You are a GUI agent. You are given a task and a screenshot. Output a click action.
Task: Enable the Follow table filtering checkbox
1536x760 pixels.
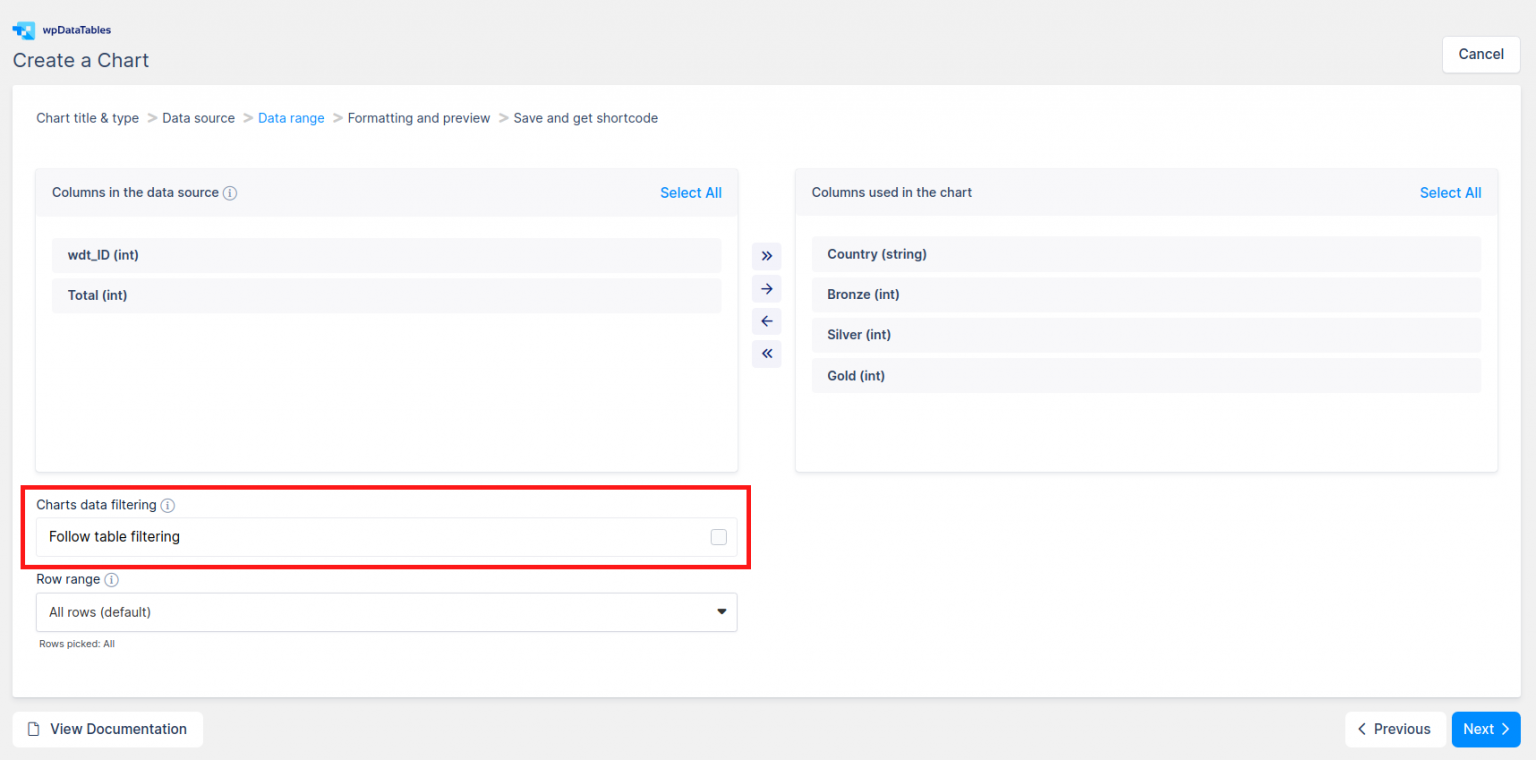coord(718,537)
